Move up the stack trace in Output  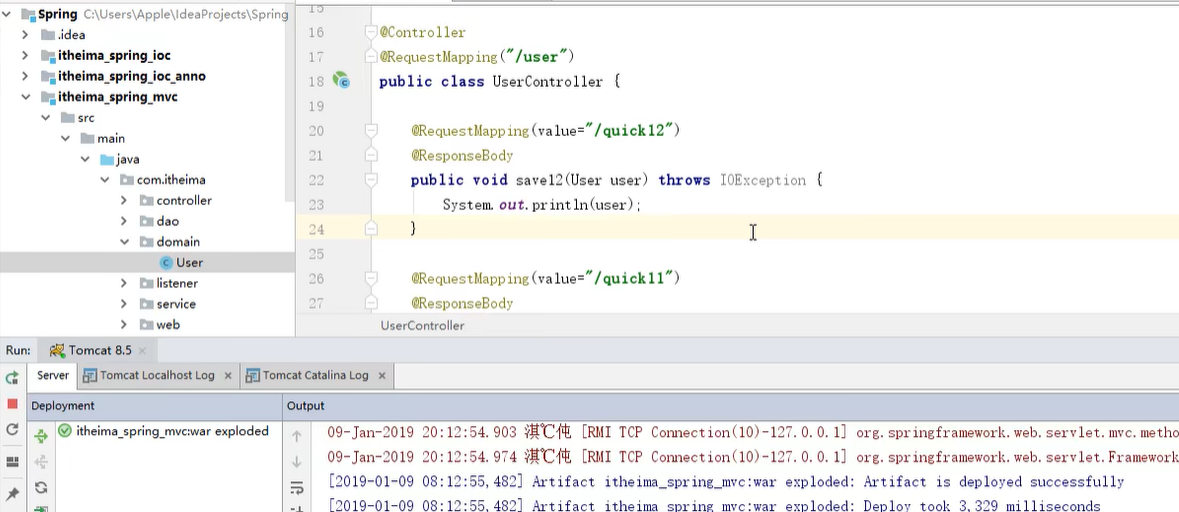tap(296, 435)
